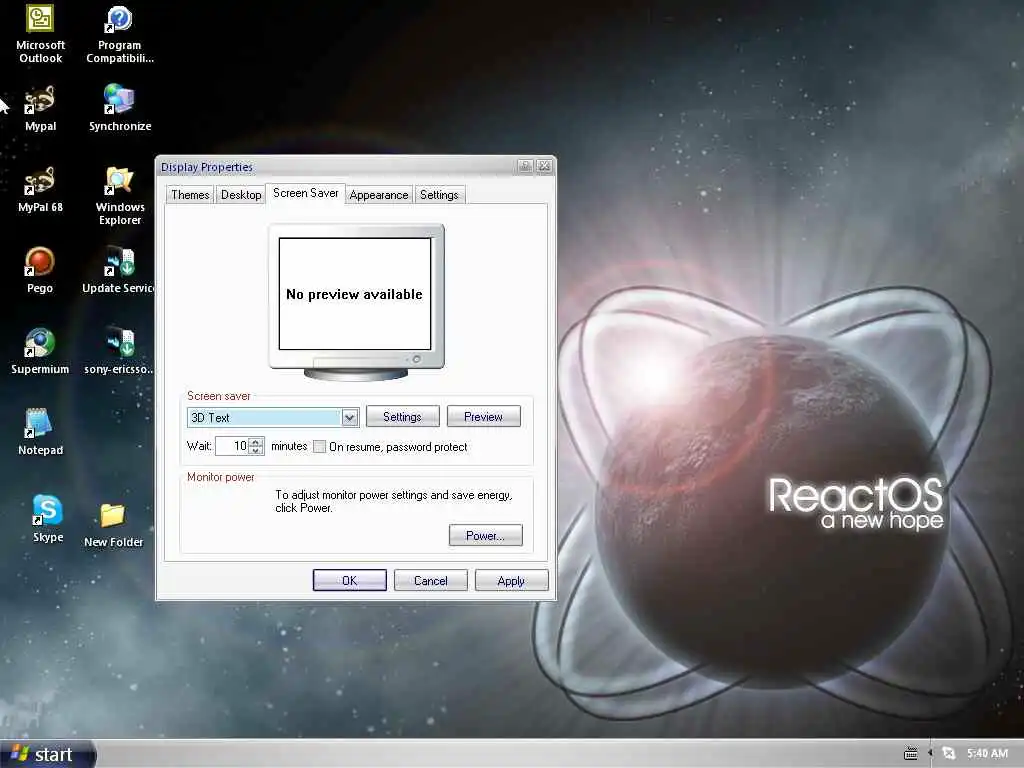Switch to the Desktop tab
Image resolution: width=1024 pixels, height=768 pixels.
pos(241,195)
